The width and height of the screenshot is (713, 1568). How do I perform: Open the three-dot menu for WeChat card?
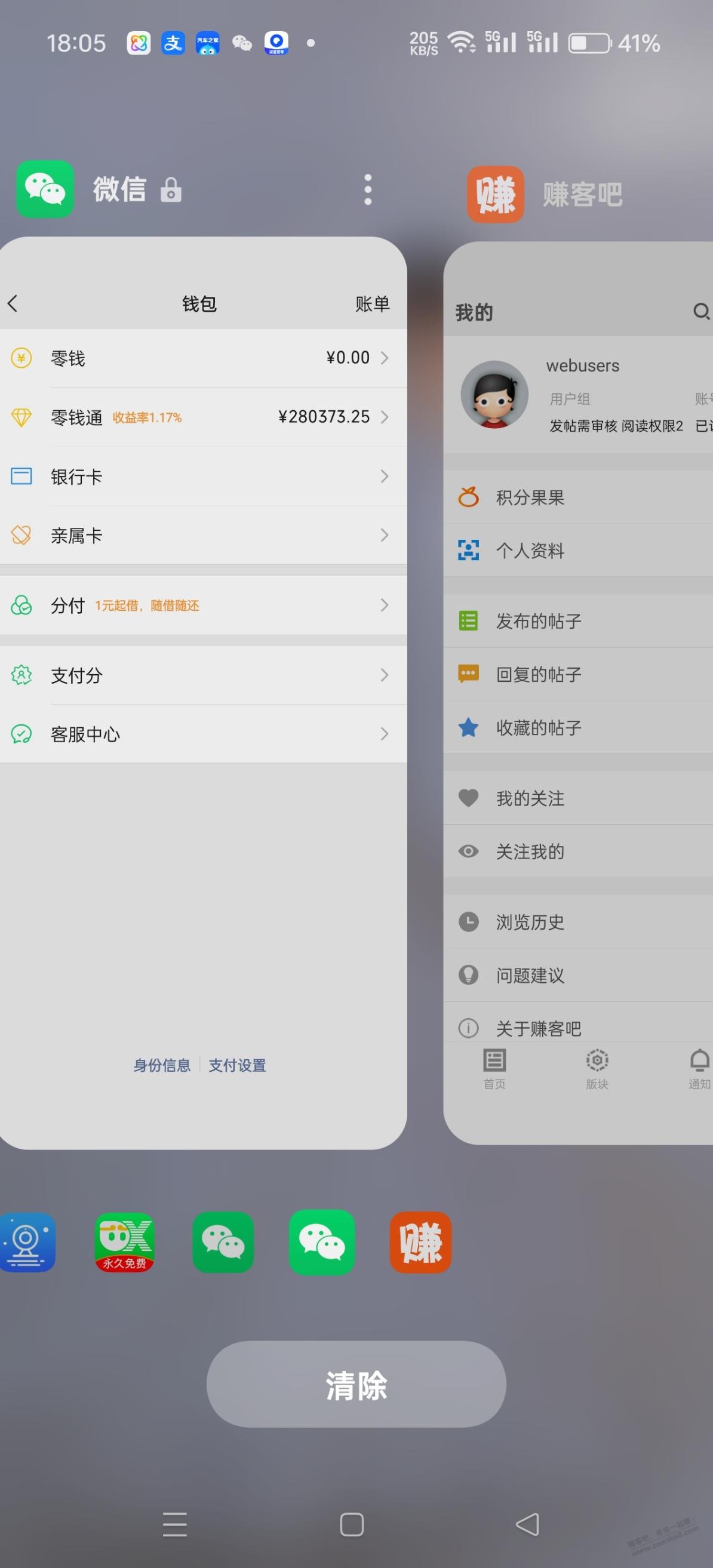point(368,189)
